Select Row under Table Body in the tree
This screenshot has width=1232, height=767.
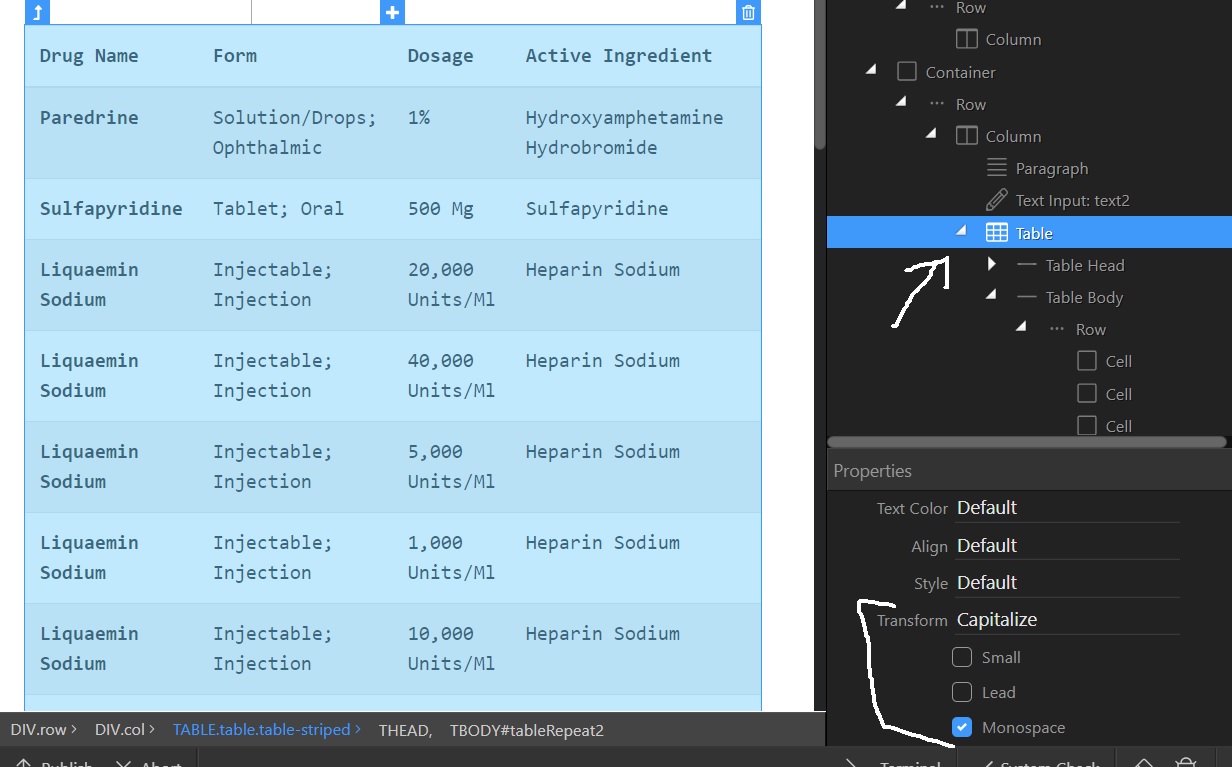click(x=1091, y=329)
